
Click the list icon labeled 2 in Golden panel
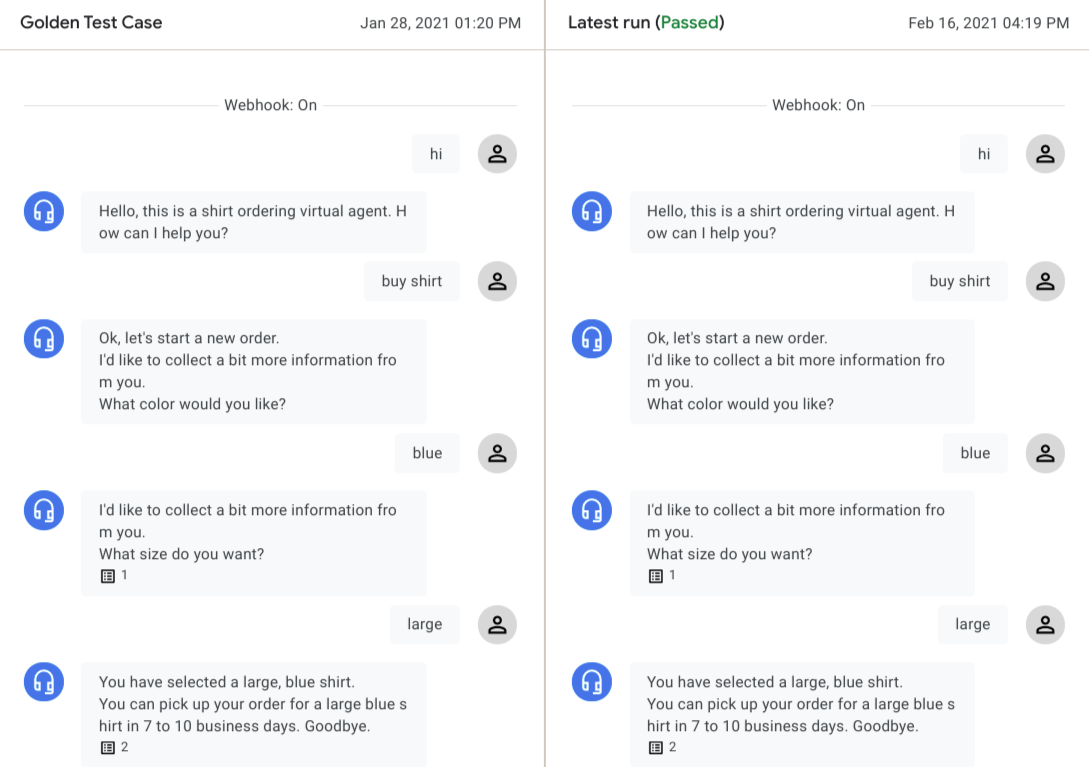click(x=108, y=747)
